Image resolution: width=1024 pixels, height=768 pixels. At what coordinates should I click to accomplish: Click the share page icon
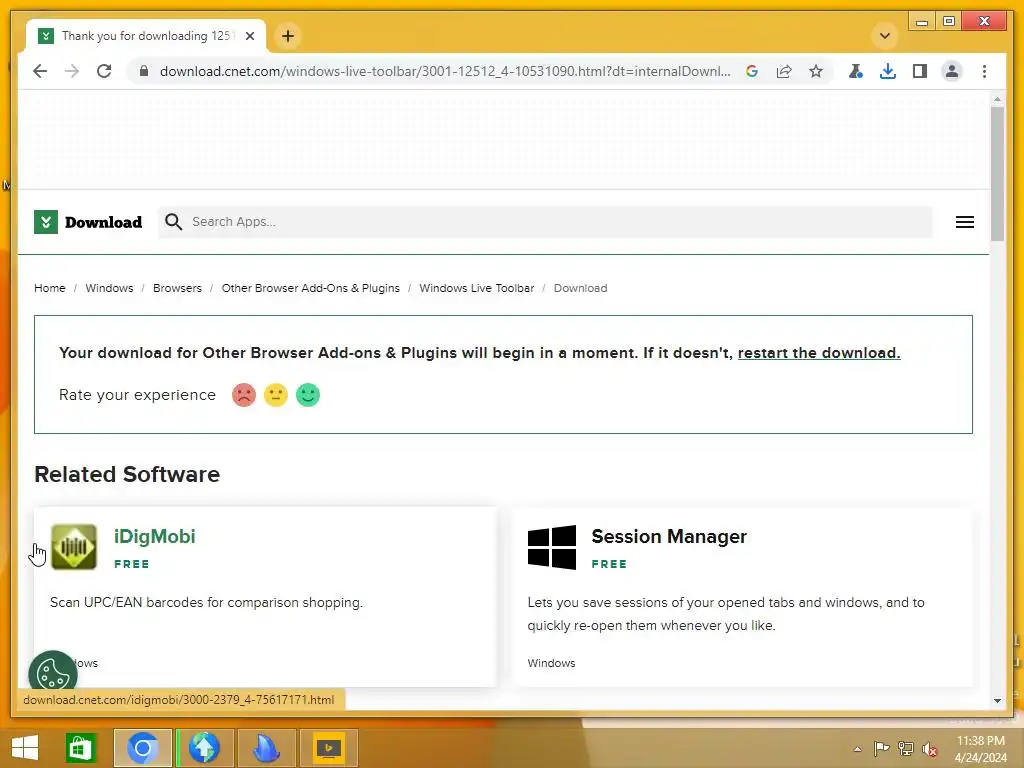click(x=784, y=71)
